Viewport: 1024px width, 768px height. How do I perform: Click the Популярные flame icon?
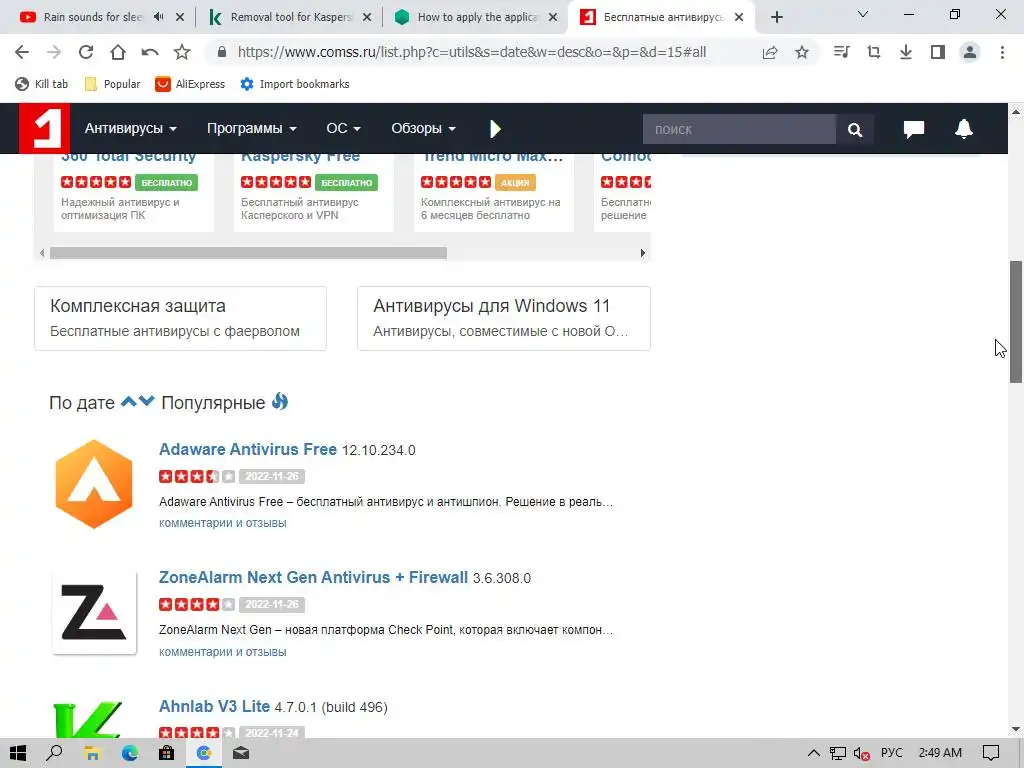[280, 401]
